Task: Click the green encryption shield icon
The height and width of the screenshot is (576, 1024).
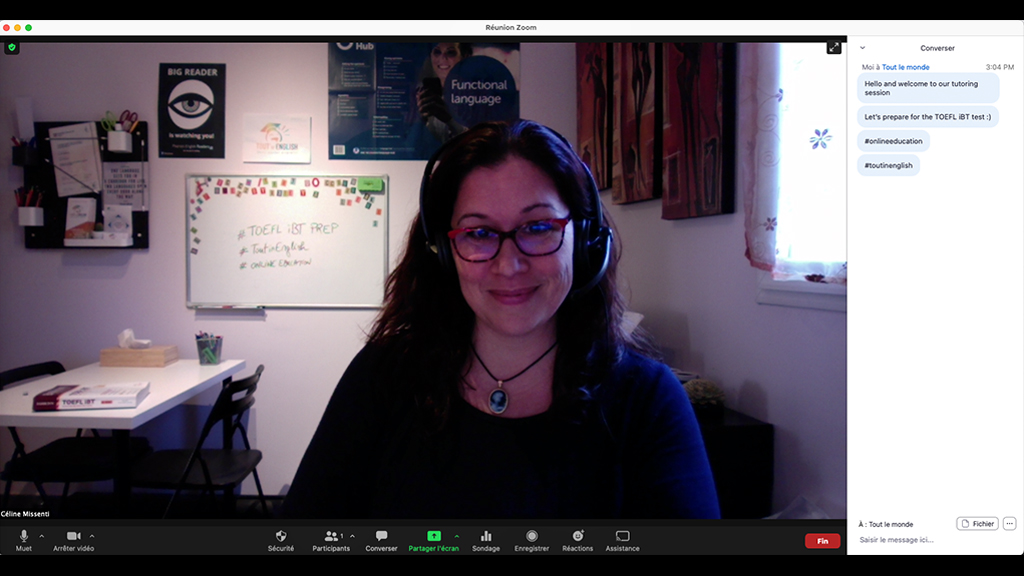Action: (x=12, y=48)
